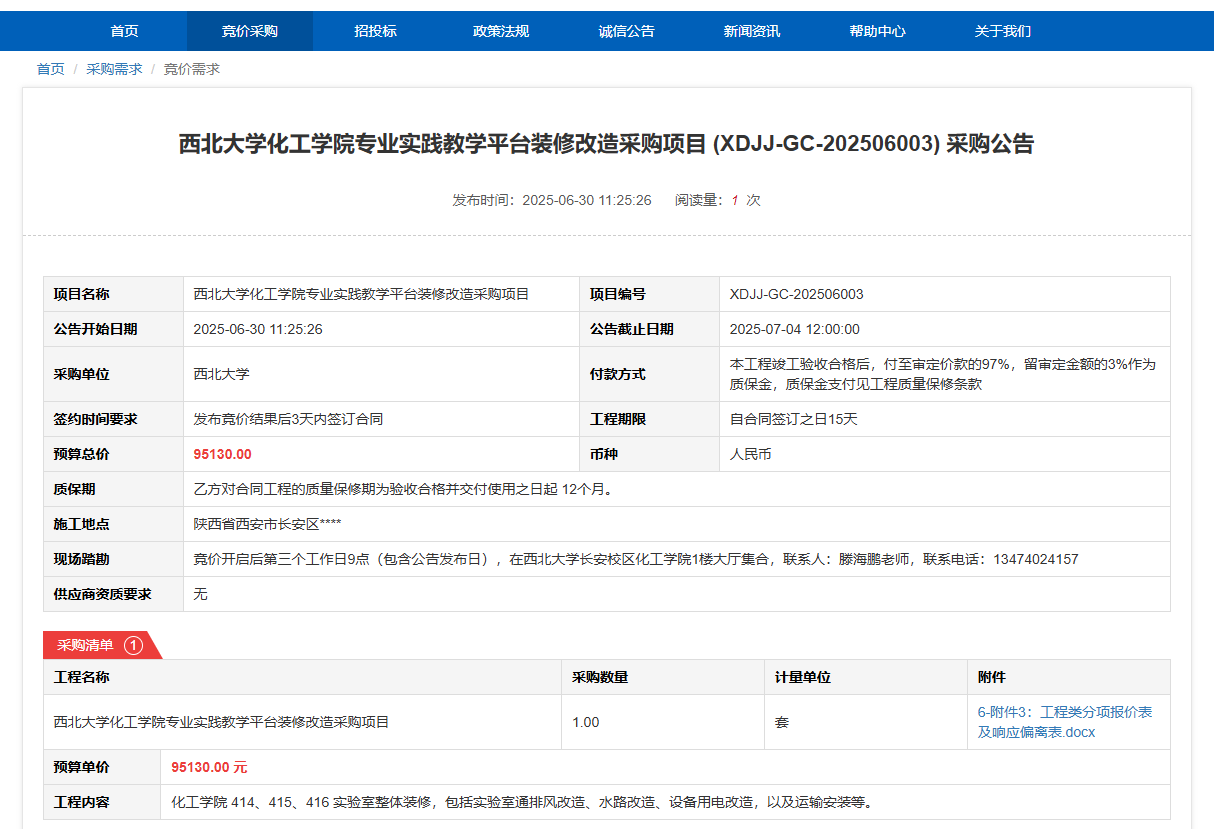Click the 附件 column header

point(991,677)
